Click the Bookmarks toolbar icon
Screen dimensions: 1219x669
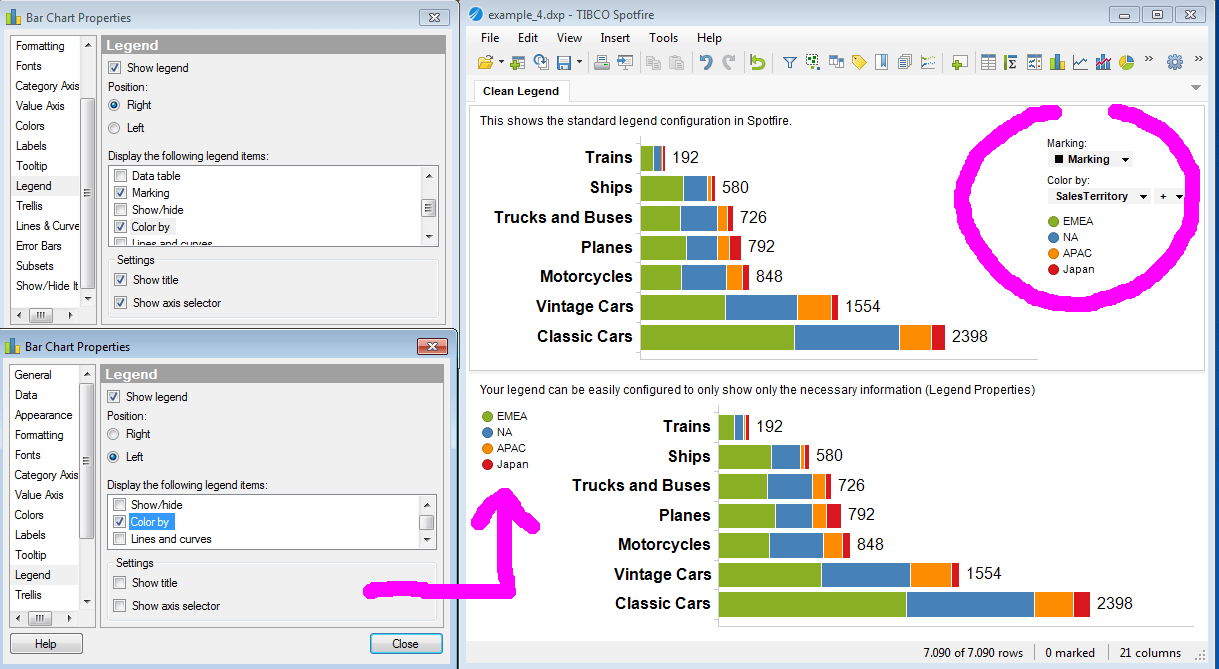(x=882, y=62)
